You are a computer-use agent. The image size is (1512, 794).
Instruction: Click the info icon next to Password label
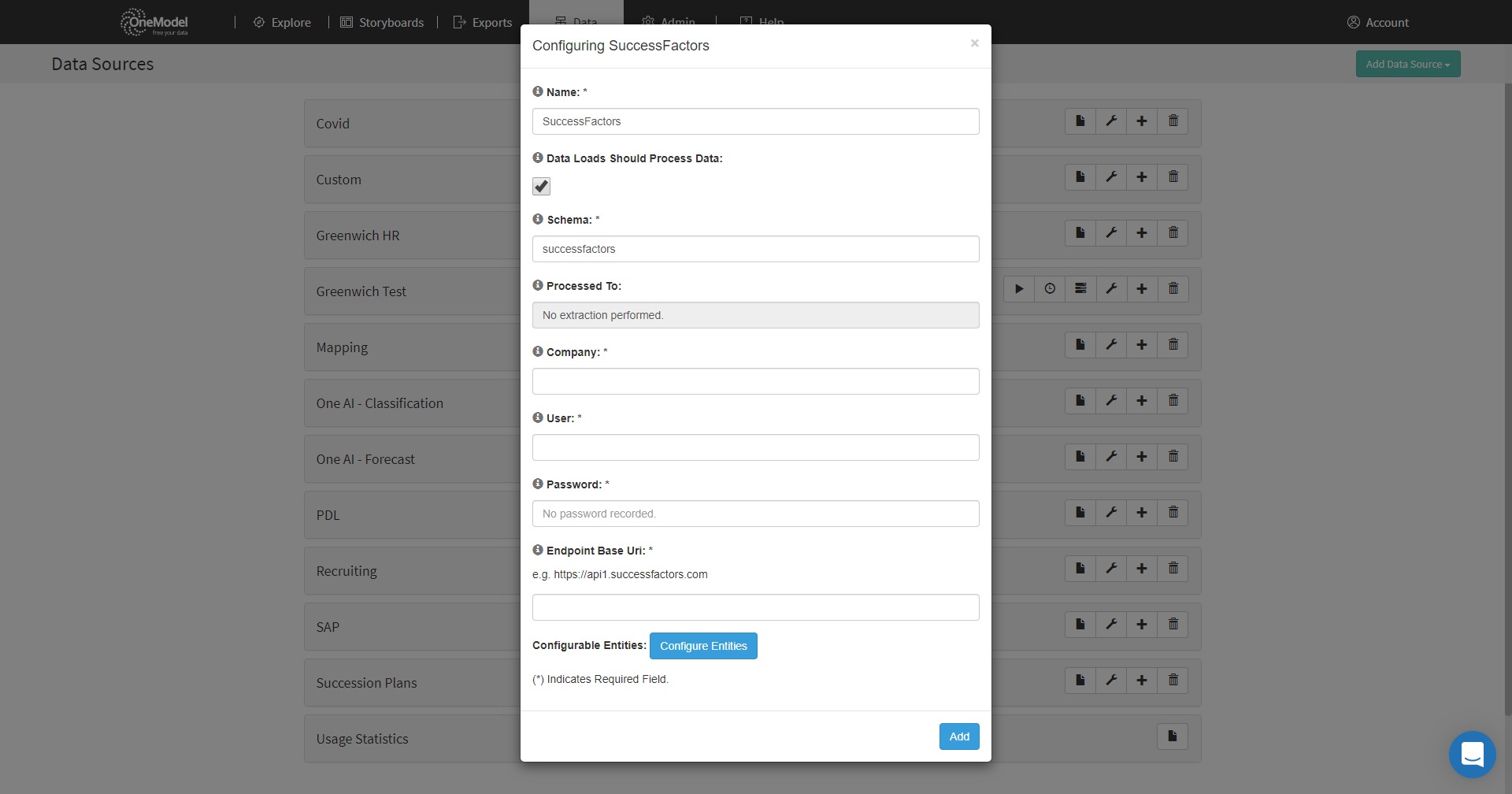click(x=538, y=484)
